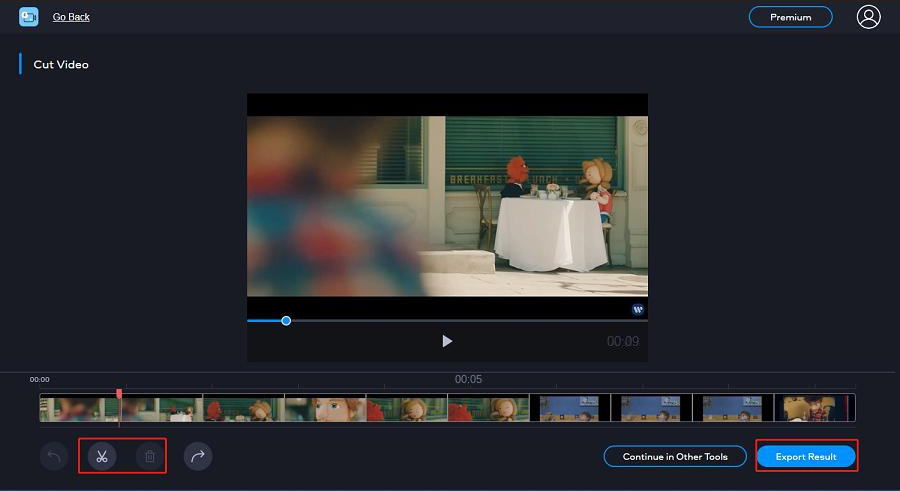
Task: Click the redo arrow button
Action: click(x=198, y=457)
